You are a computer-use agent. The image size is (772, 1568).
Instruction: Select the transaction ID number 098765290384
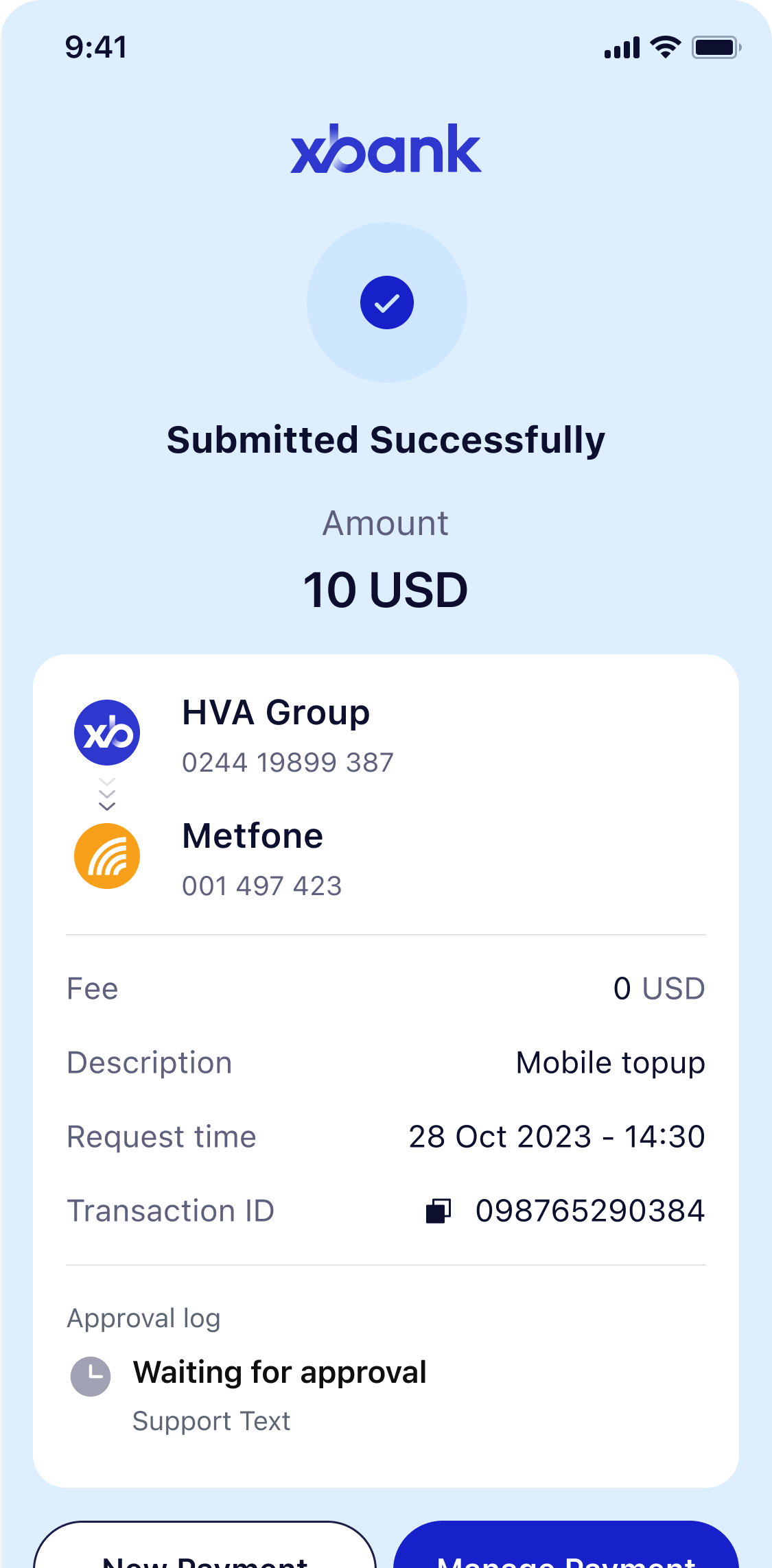pyautogui.click(x=590, y=1211)
